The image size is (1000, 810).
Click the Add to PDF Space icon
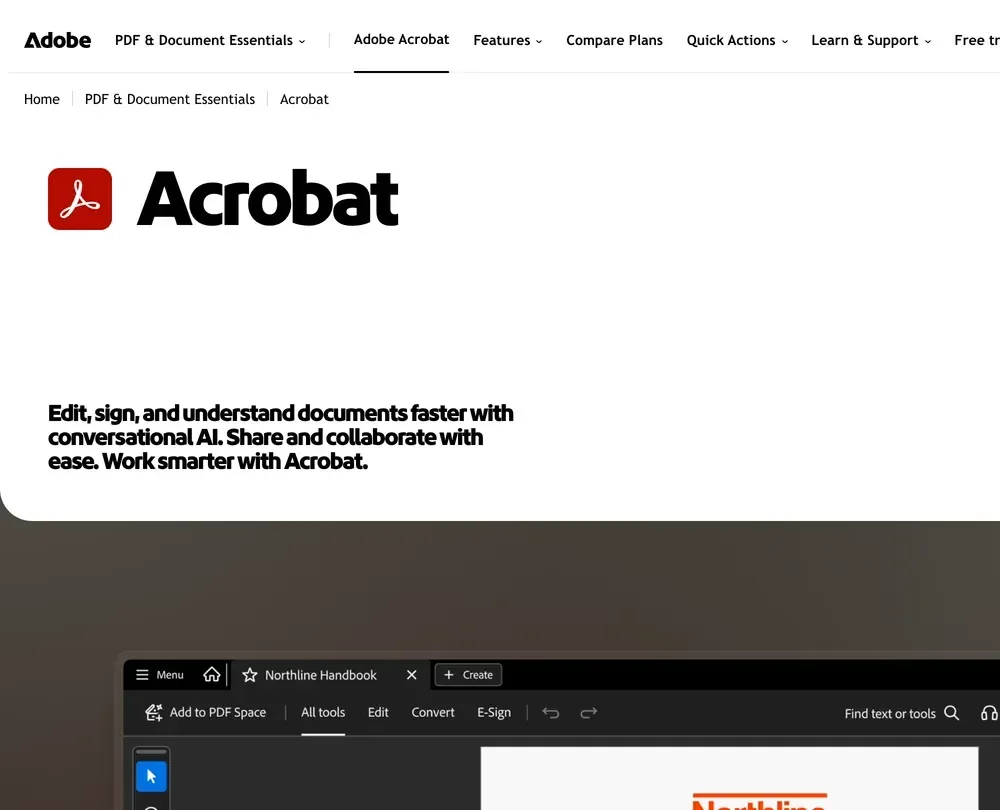[x=154, y=712]
